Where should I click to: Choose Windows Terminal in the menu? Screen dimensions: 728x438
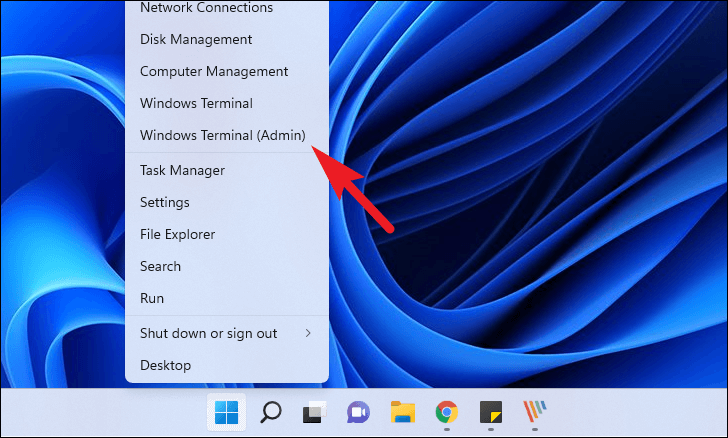pos(196,103)
